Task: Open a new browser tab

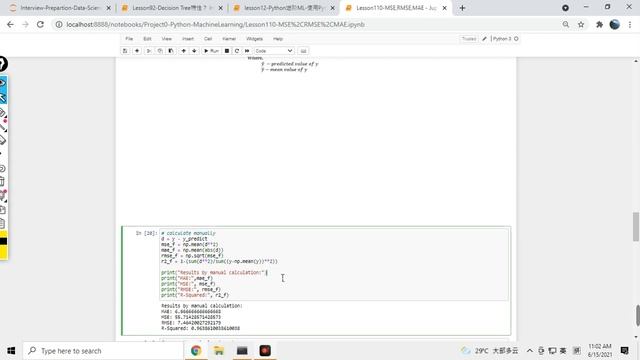Action: pyautogui.click(x=462, y=8)
